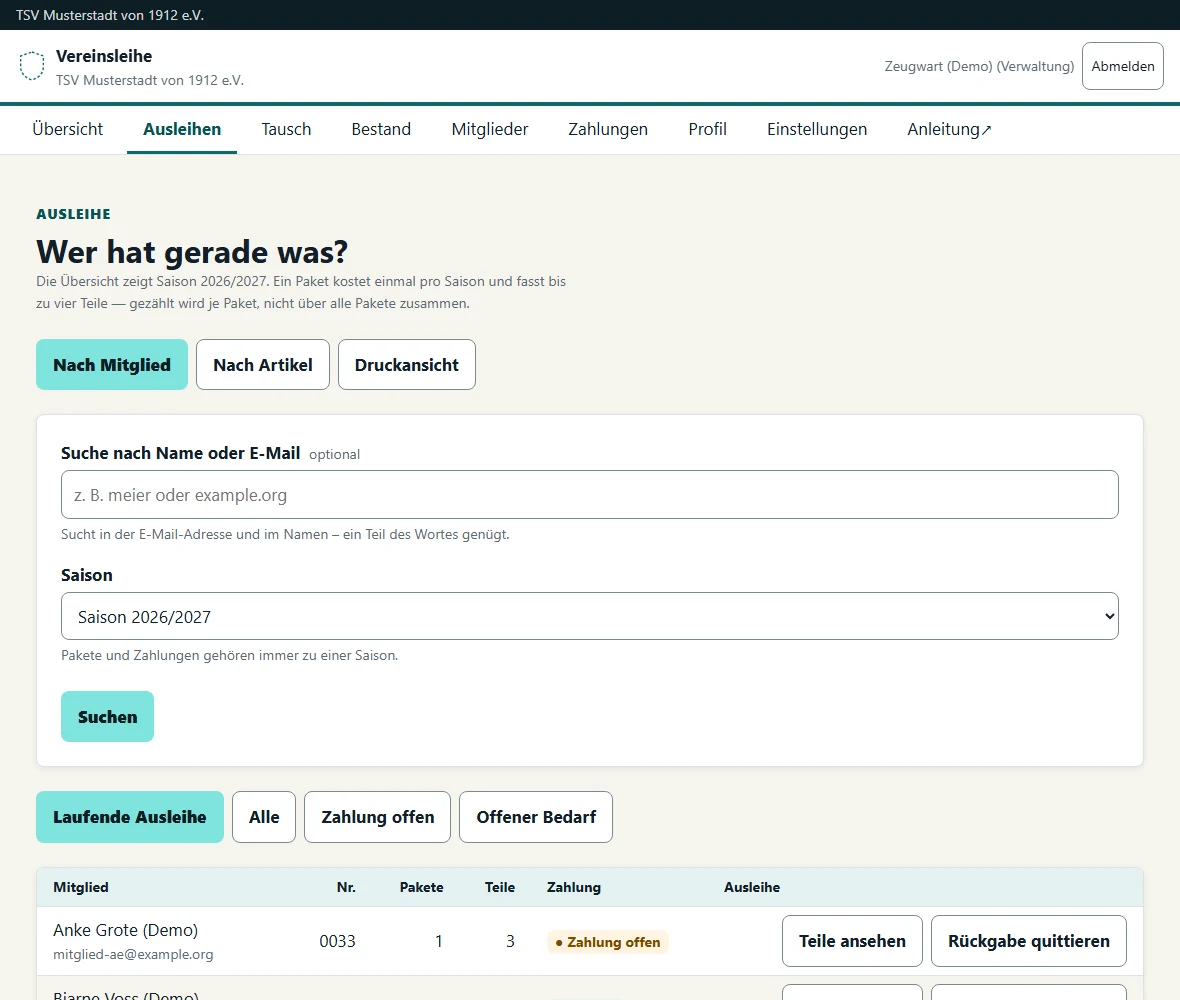Click the Vereinsleihe shield logo icon

point(32,66)
